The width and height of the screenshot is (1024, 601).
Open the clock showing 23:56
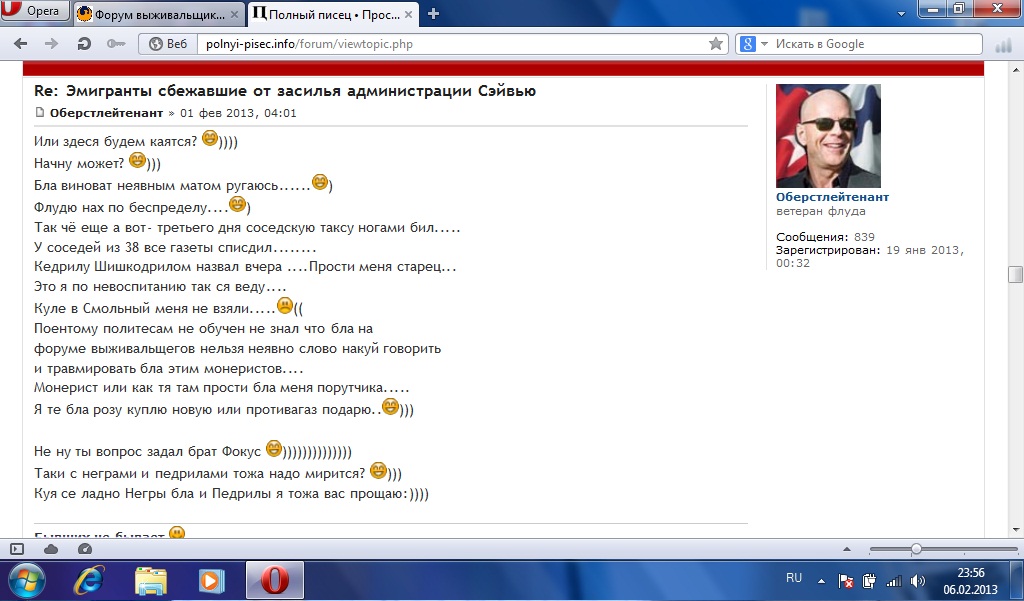tap(970, 581)
